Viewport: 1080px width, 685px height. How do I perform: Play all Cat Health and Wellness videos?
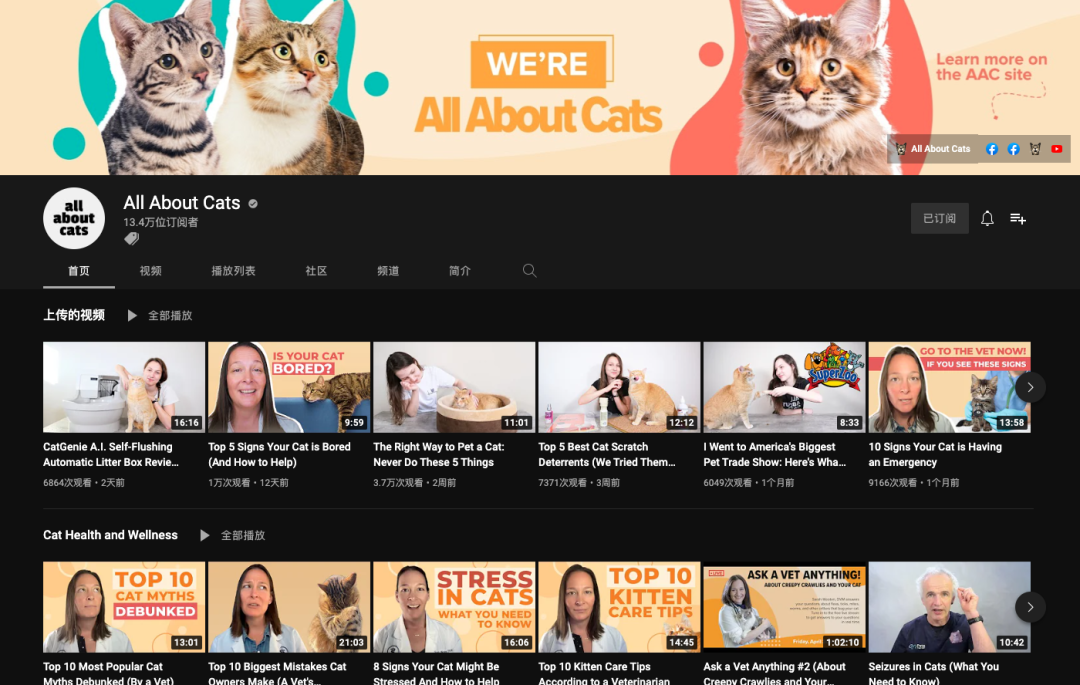pyautogui.click(x=205, y=535)
